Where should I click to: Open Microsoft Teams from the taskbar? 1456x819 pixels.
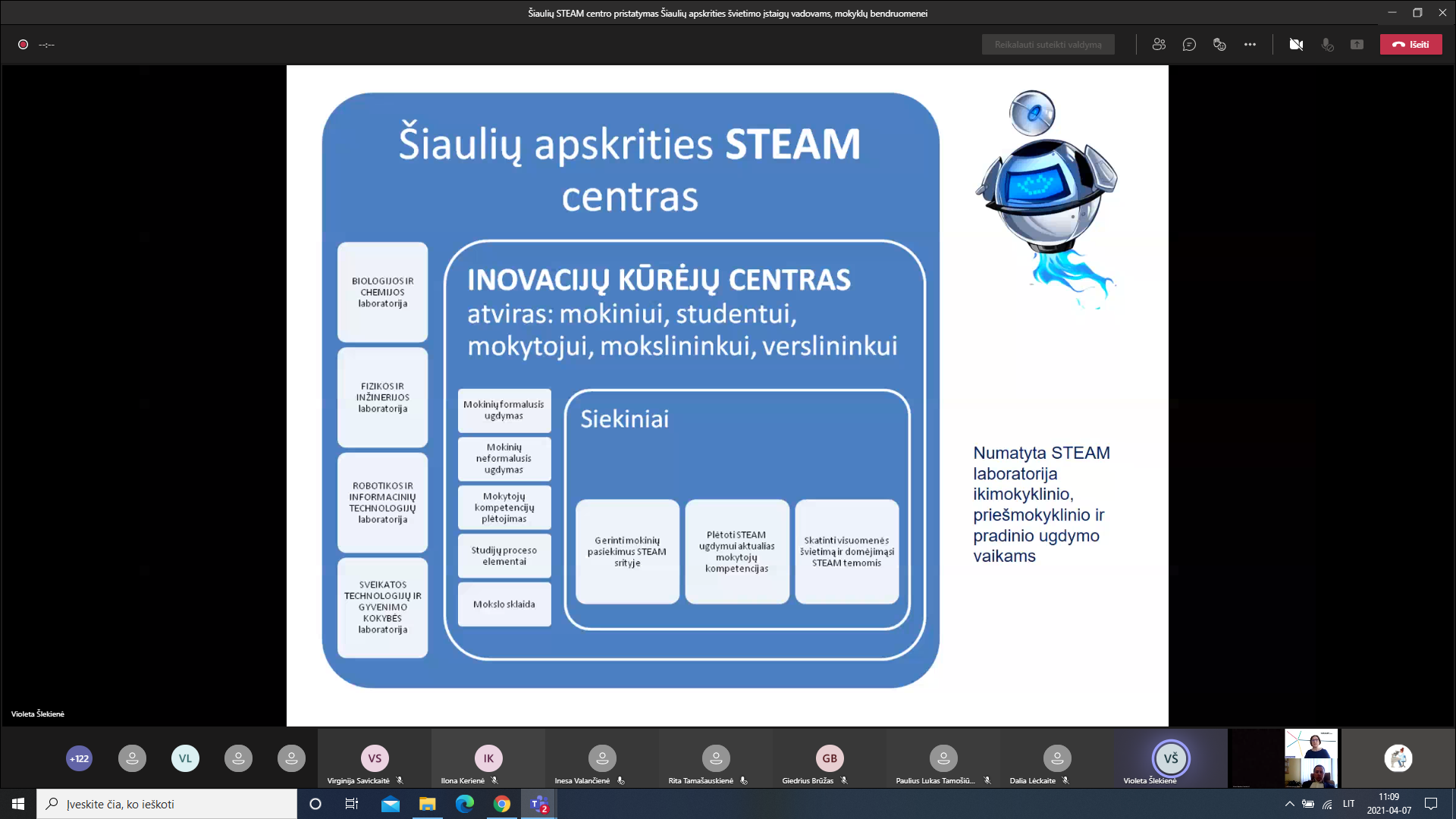(539, 804)
